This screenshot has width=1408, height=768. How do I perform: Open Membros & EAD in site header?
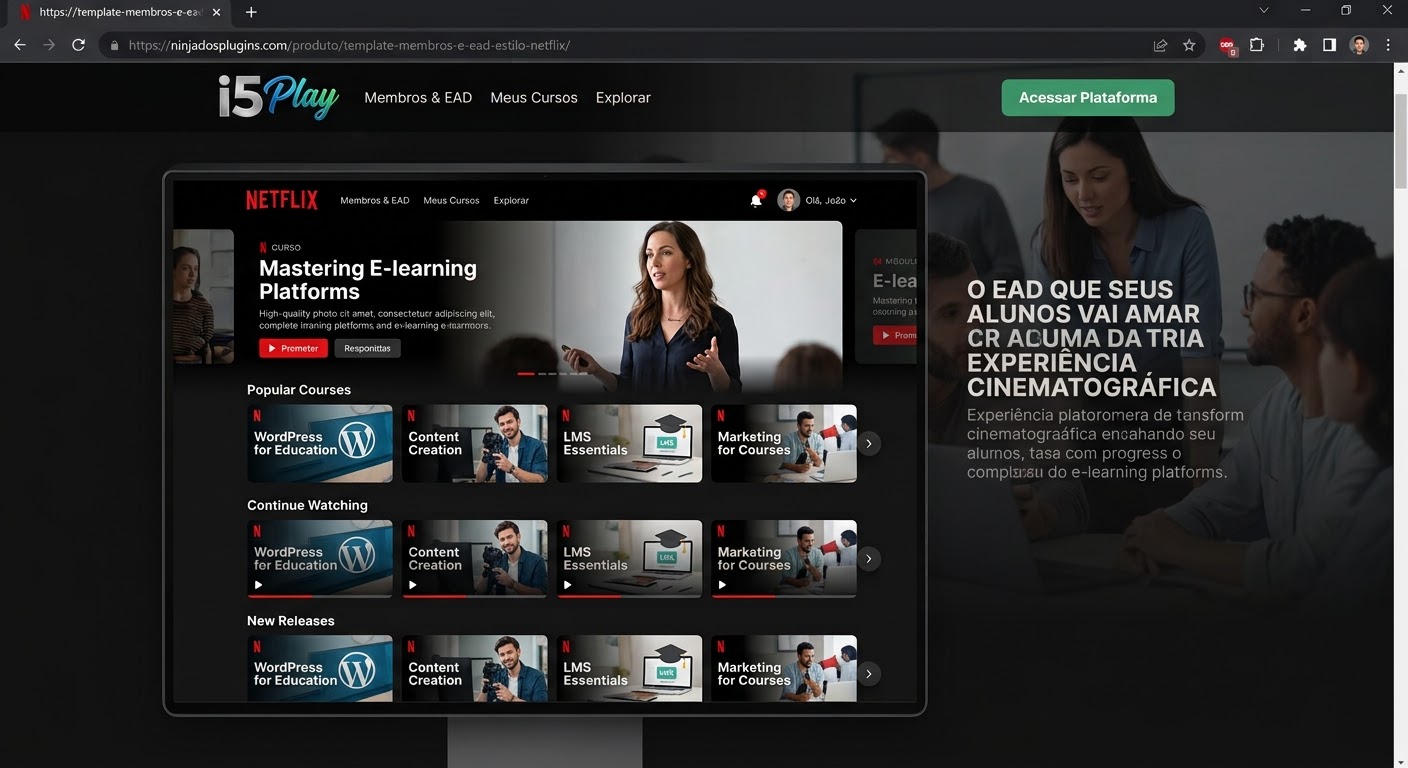coord(418,97)
